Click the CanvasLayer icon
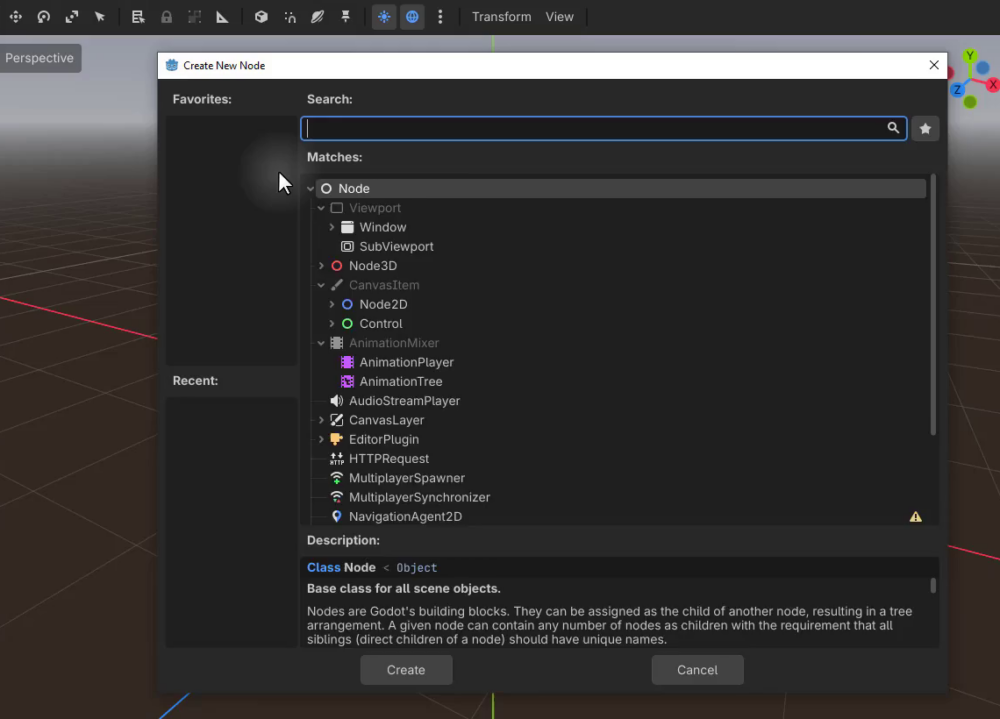 coord(337,420)
